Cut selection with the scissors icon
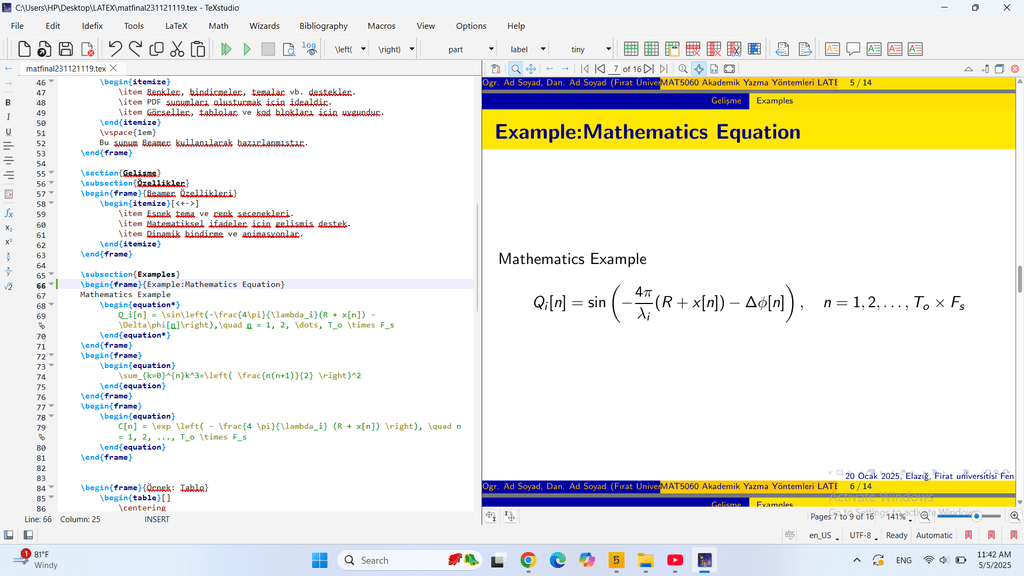 [x=177, y=49]
